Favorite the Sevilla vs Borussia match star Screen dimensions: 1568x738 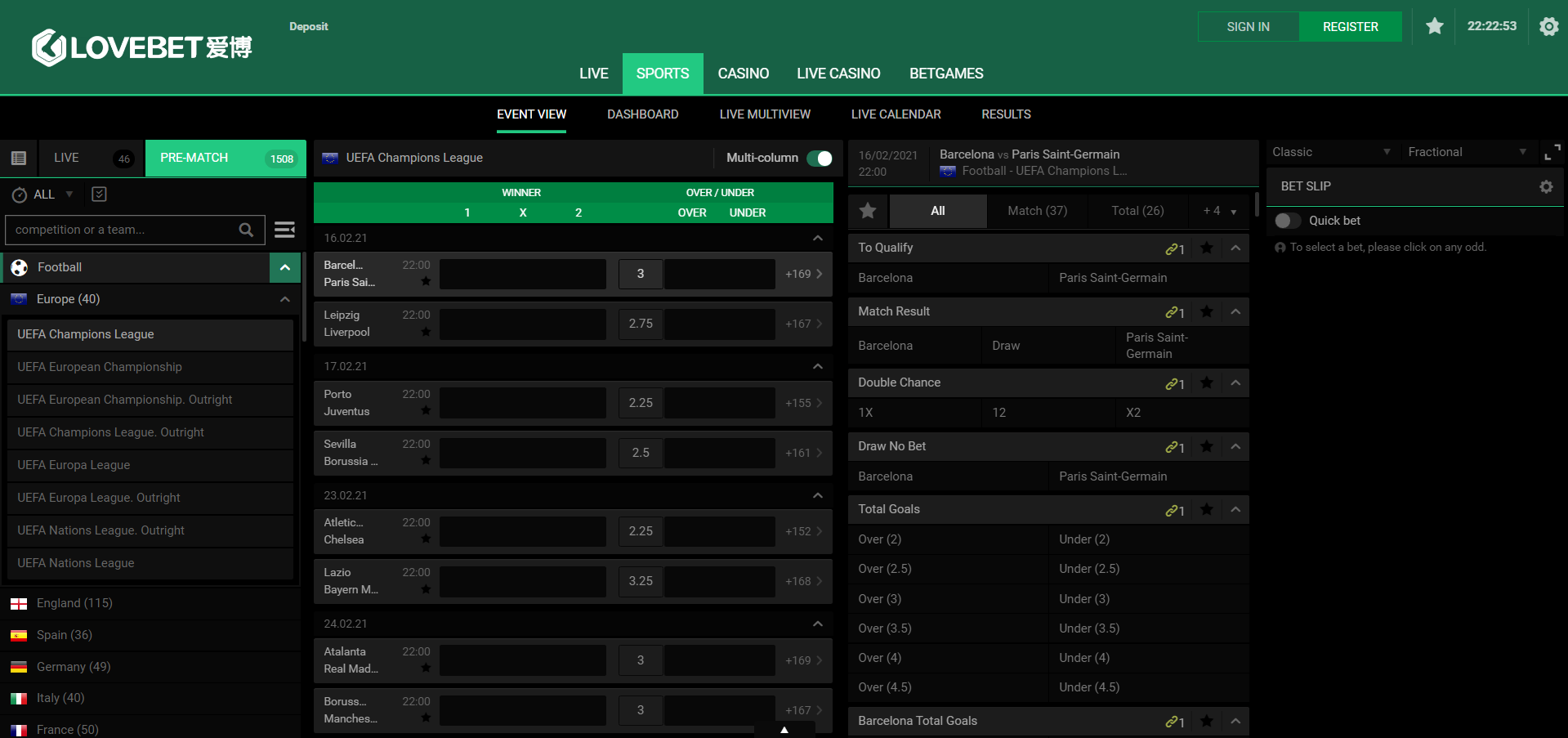(426, 460)
